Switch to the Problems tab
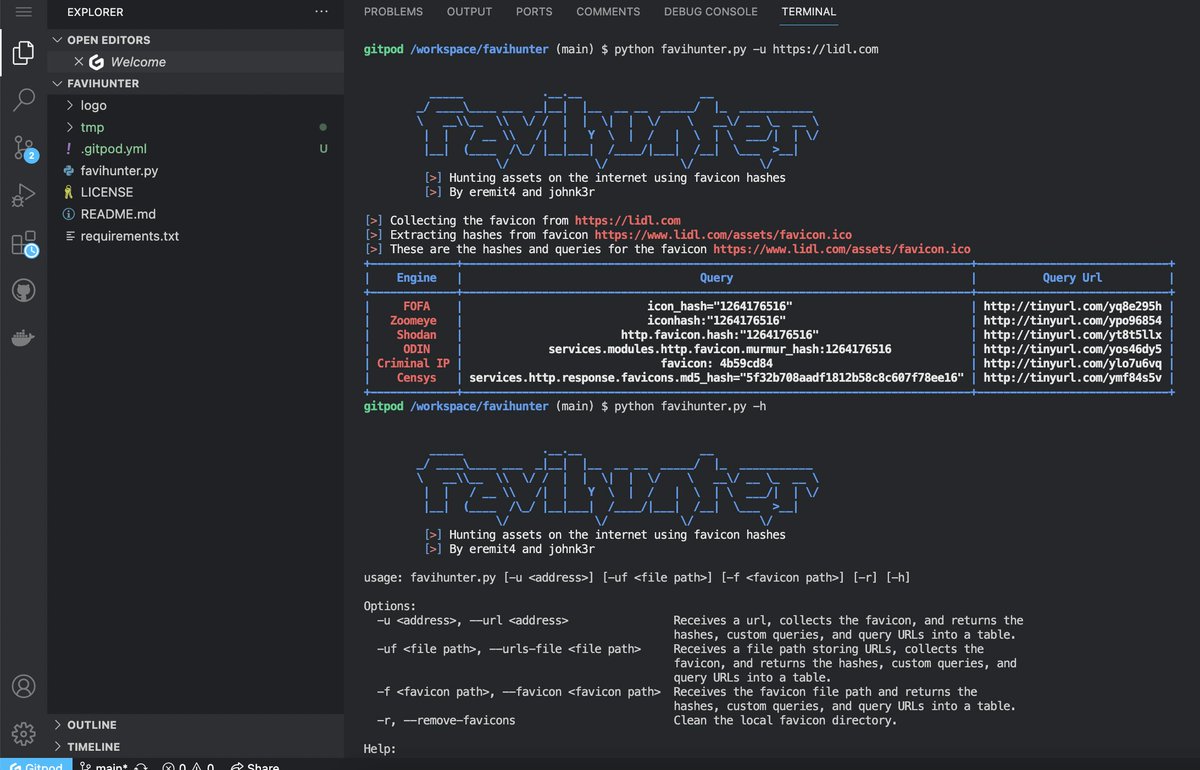1200x770 pixels. (x=393, y=12)
